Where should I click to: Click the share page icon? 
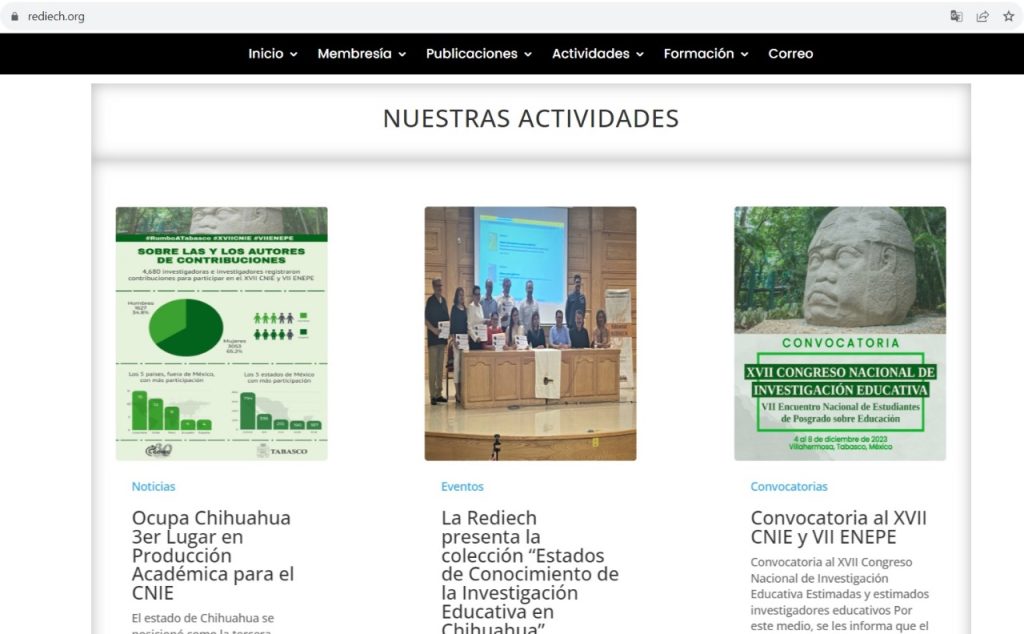[983, 16]
